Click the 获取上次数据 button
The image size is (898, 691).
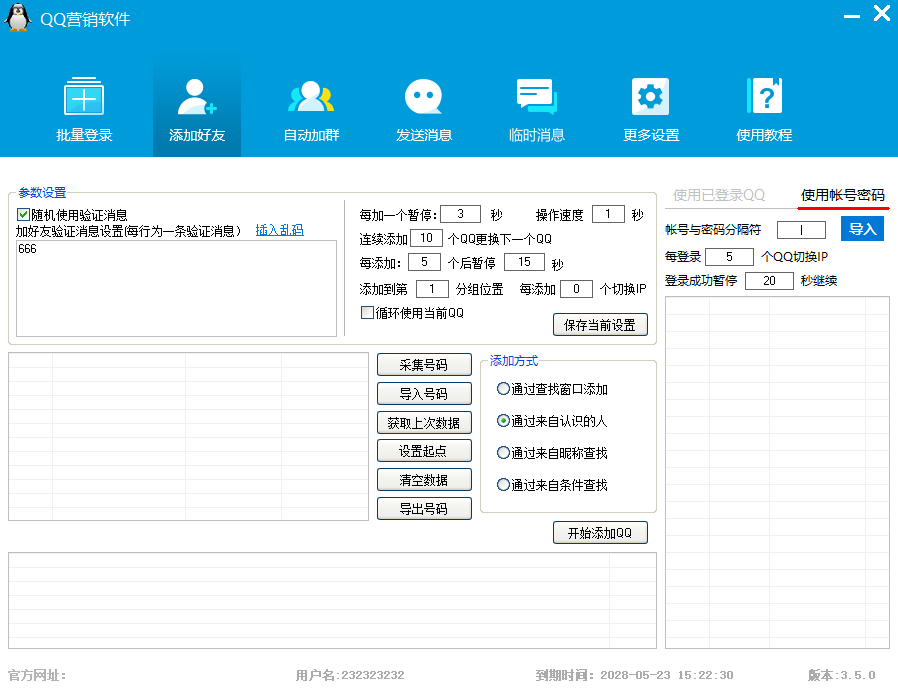(424, 423)
